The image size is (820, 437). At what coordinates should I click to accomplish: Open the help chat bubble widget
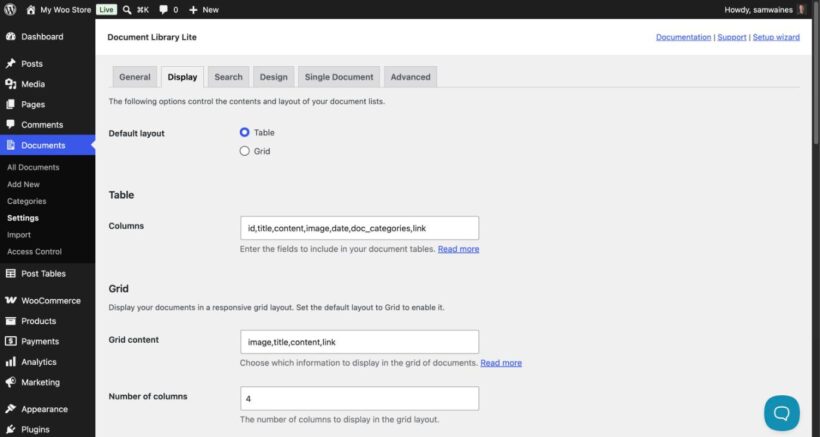click(x=781, y=413)
